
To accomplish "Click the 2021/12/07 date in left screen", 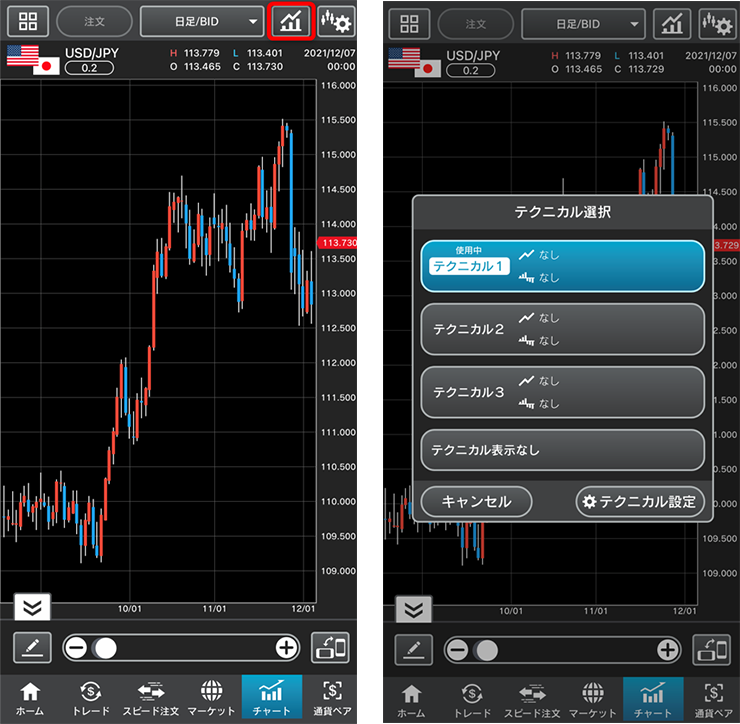I will (x=329, y=53).
